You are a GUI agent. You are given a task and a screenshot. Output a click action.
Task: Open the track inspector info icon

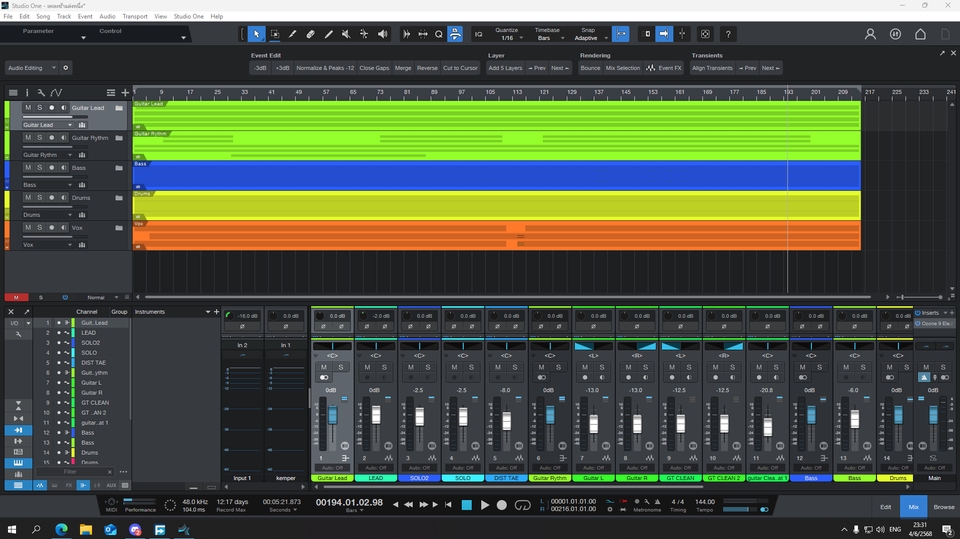pyautogui.click(x=27, y=92)
